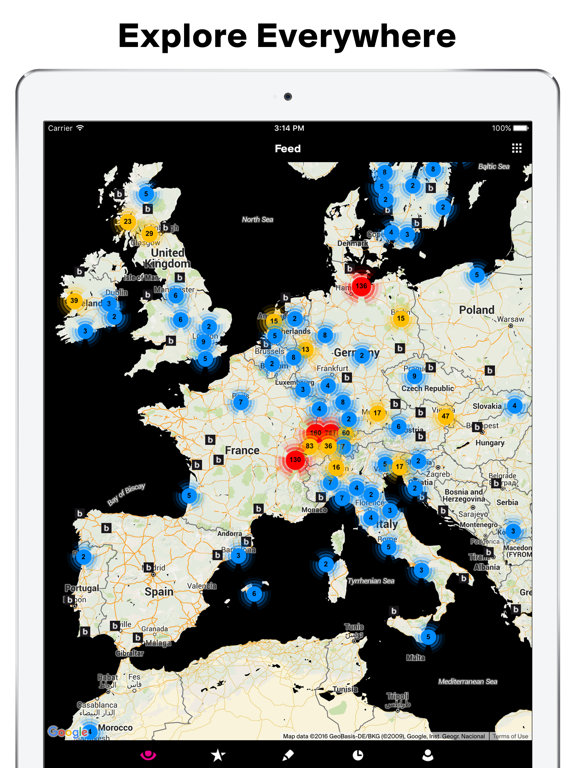Open the star favorites tab

[218, 755]
